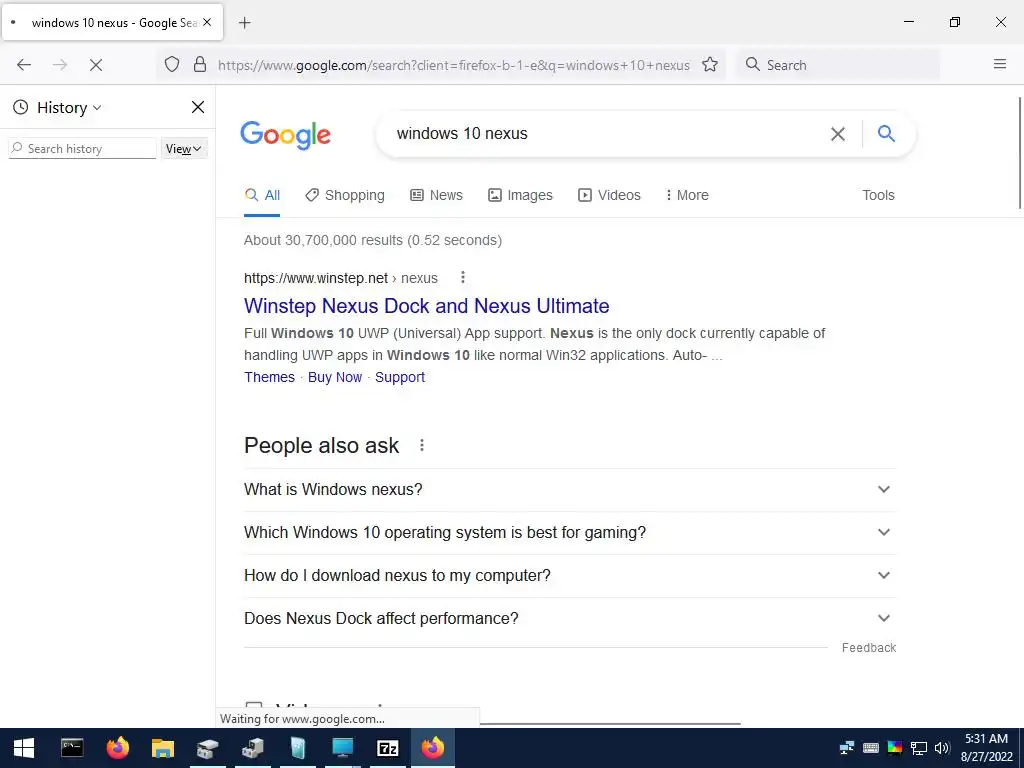1024x768 pixels.
Task: Bookmark this page with the star
Action: coord(710,65)
